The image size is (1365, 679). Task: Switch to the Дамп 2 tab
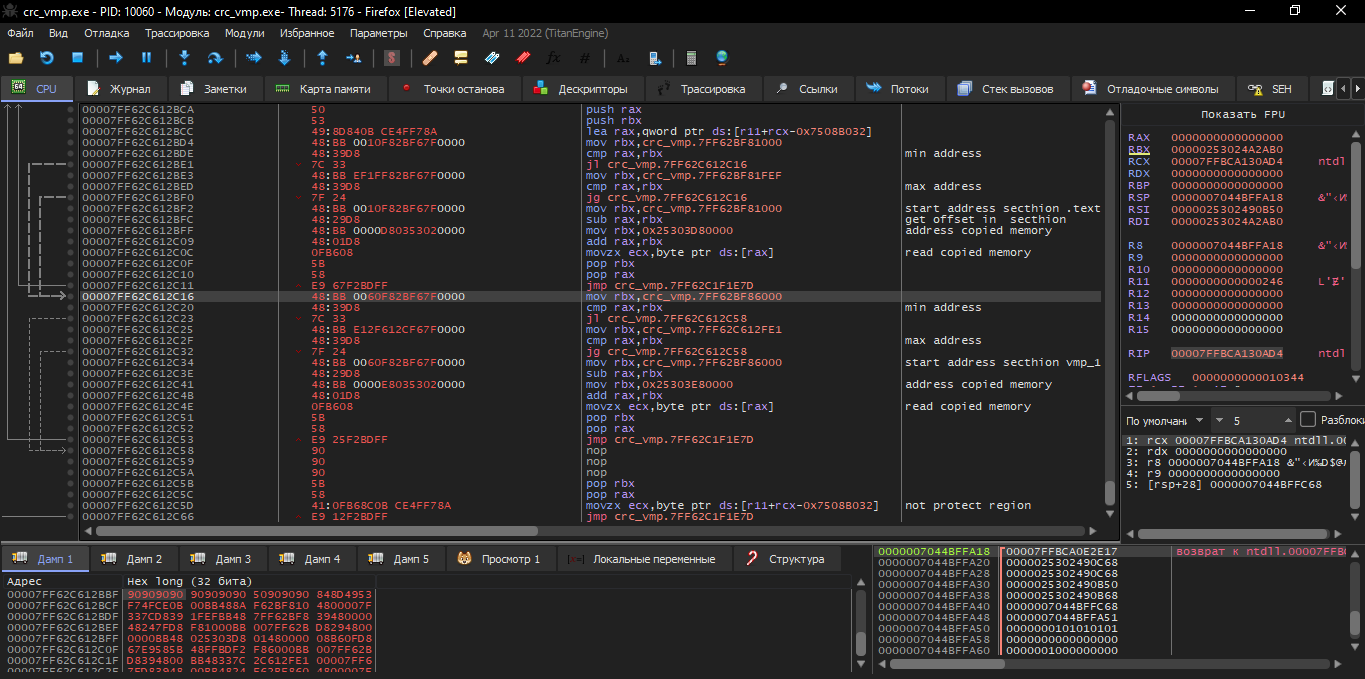(x=134, y=559)
